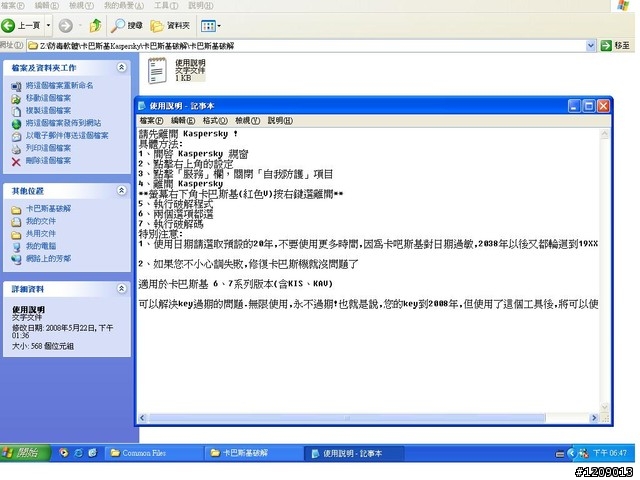Open Notepad 檢視(V) View menu
640x480 pixels.
tap(247, 121)
